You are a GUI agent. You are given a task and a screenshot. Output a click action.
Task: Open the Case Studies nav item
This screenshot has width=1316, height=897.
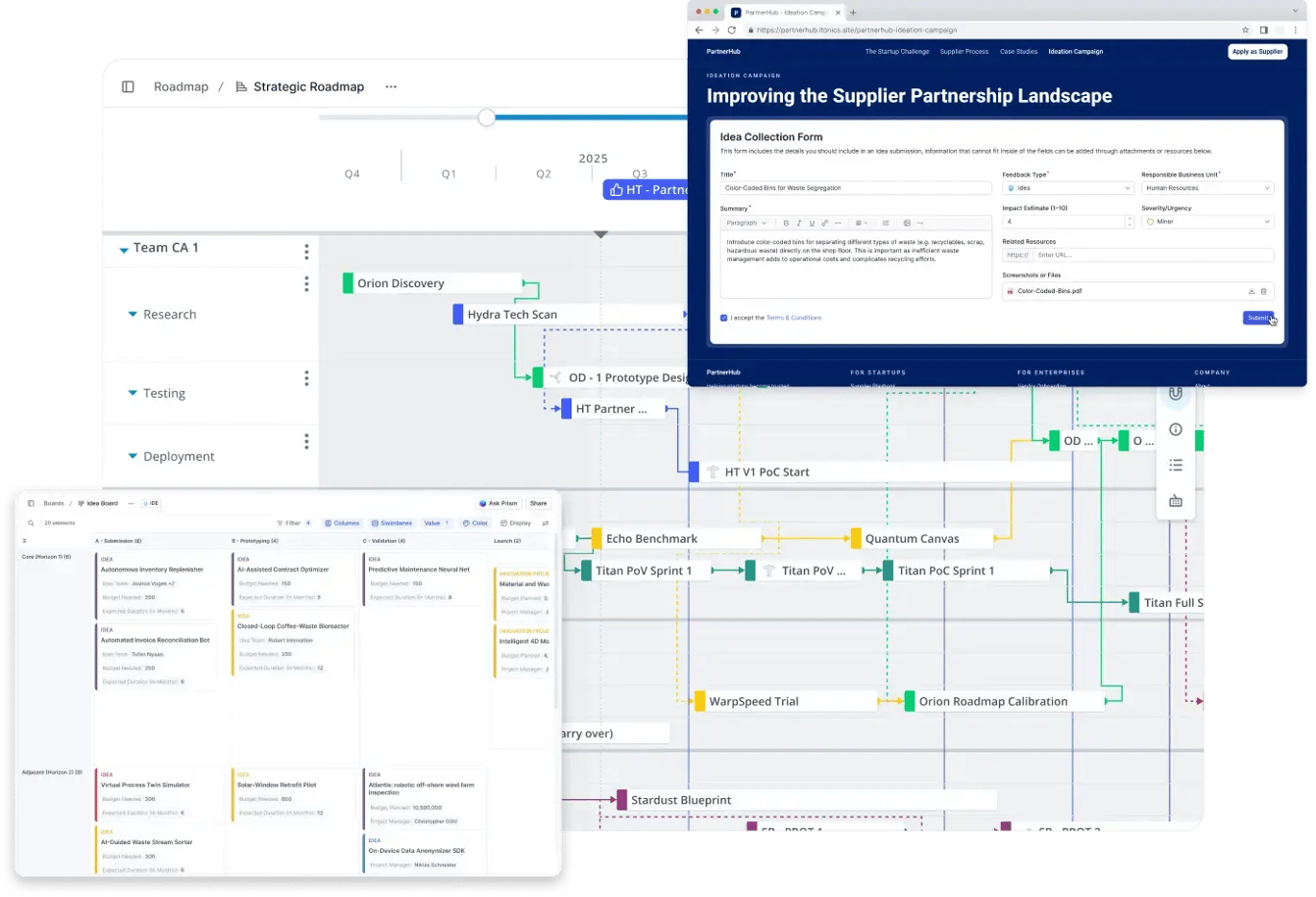click(1018, 52)
